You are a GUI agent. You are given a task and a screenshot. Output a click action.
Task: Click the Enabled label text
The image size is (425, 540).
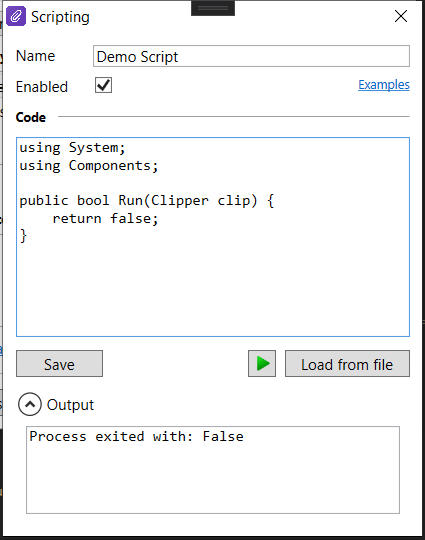click(x=42, y=86)
